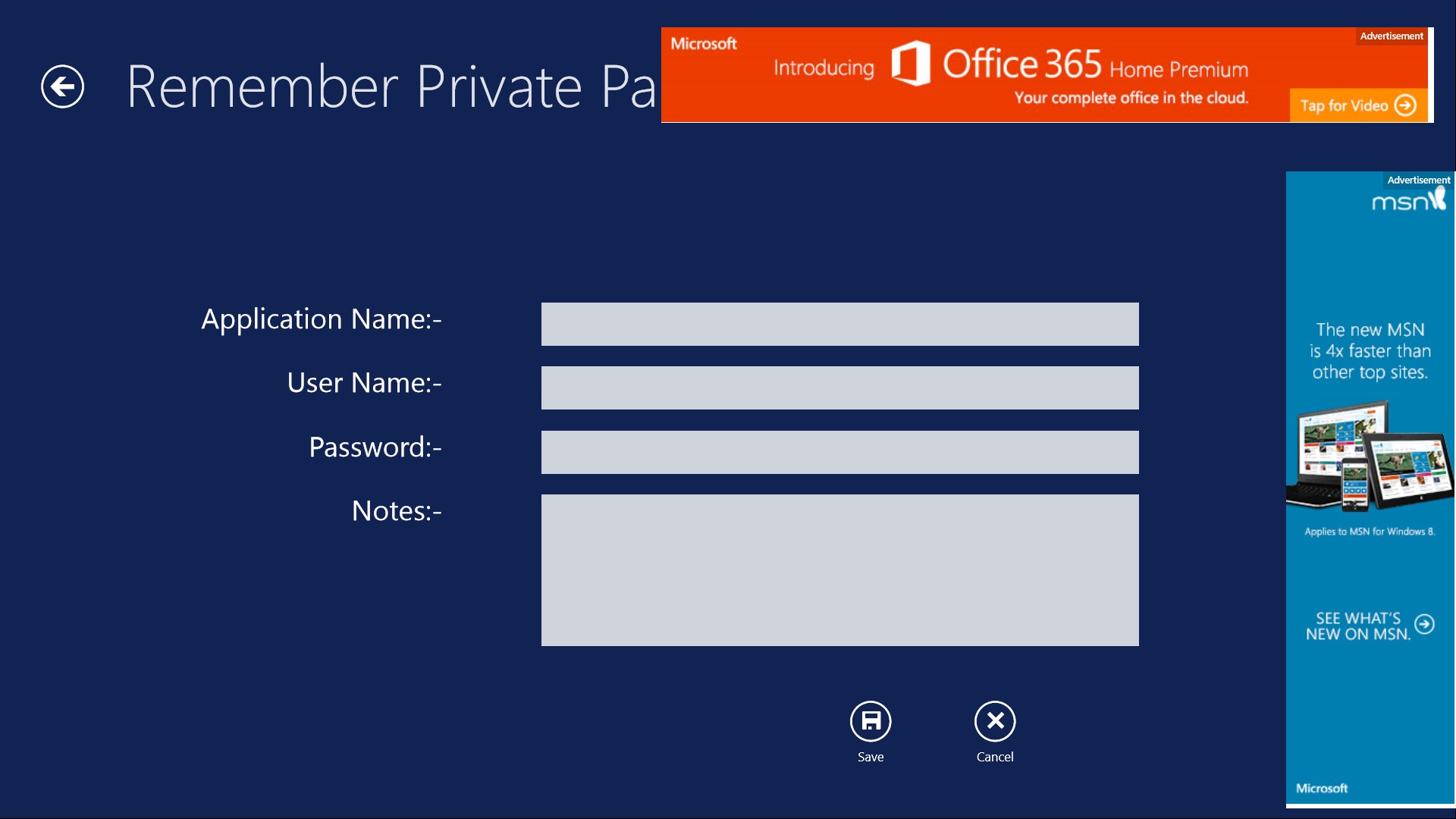Click the MSN devices image in sidebar ad
Image resolution: width=1456 pixels, height=819 pixels.
click(1370, 457)
